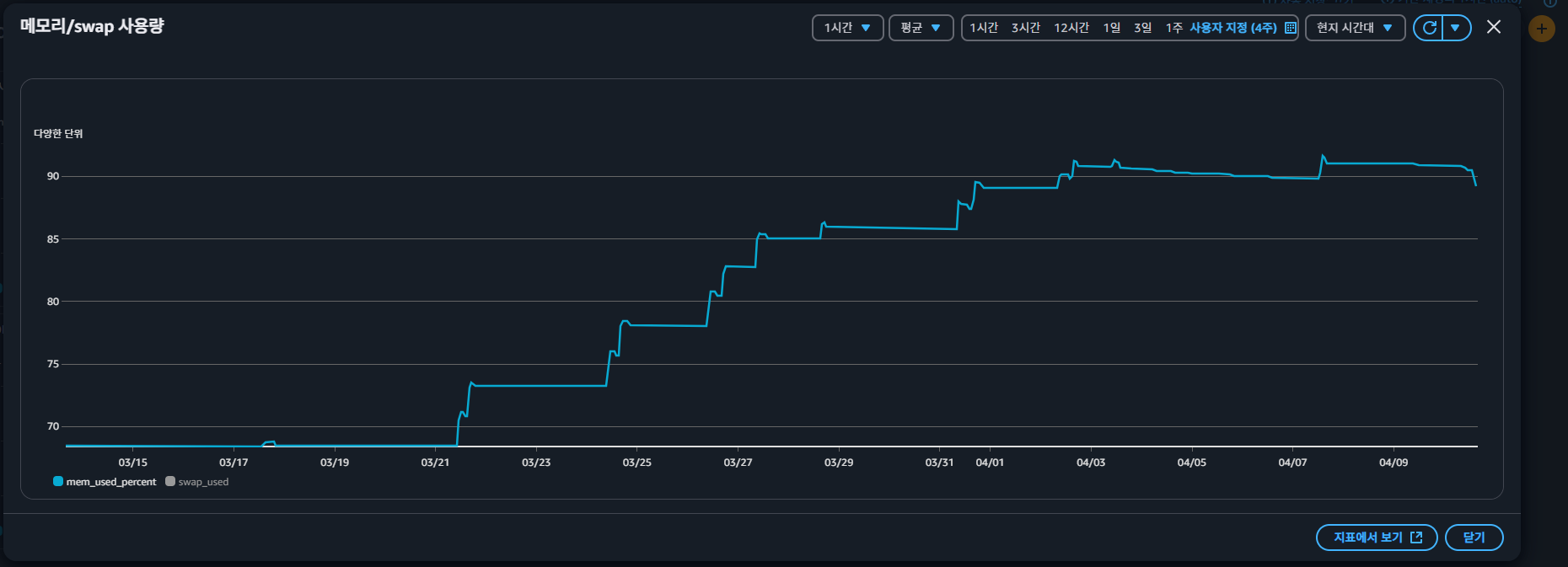
Task: Switch time range to 3일
Action: [1142, 28]
